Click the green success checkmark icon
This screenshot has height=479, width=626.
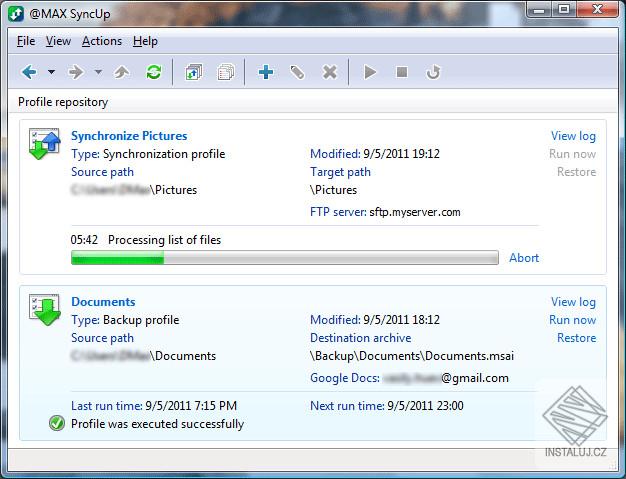coord(57,423)
